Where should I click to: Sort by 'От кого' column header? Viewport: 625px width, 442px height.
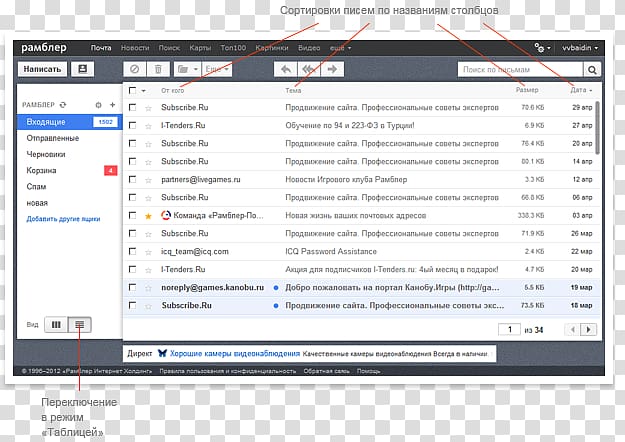point(173,90)
